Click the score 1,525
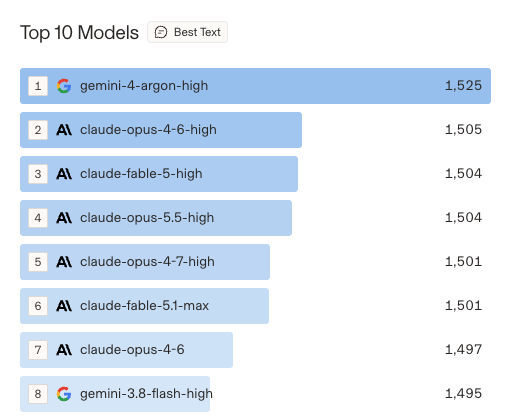Screen dimensions: 507x416 (463, 86)
